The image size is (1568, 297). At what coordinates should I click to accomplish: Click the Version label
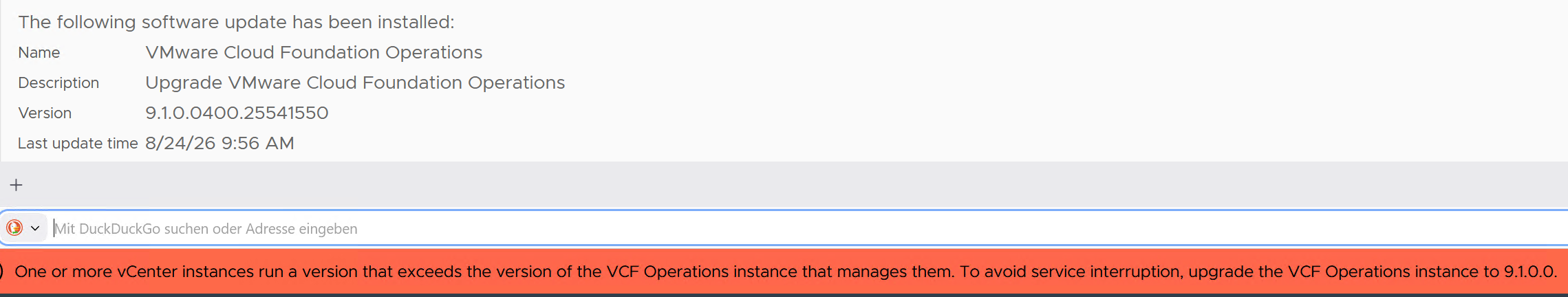[45, 113]
